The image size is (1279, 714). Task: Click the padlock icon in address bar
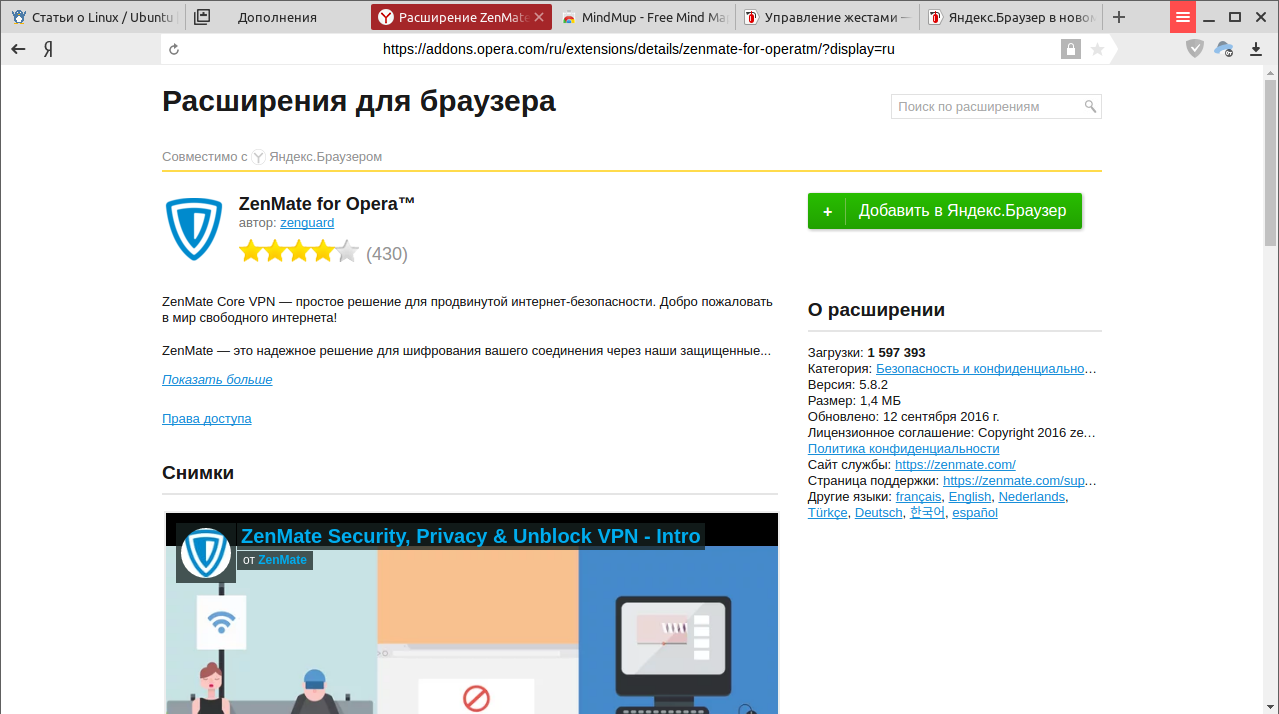1070,49
